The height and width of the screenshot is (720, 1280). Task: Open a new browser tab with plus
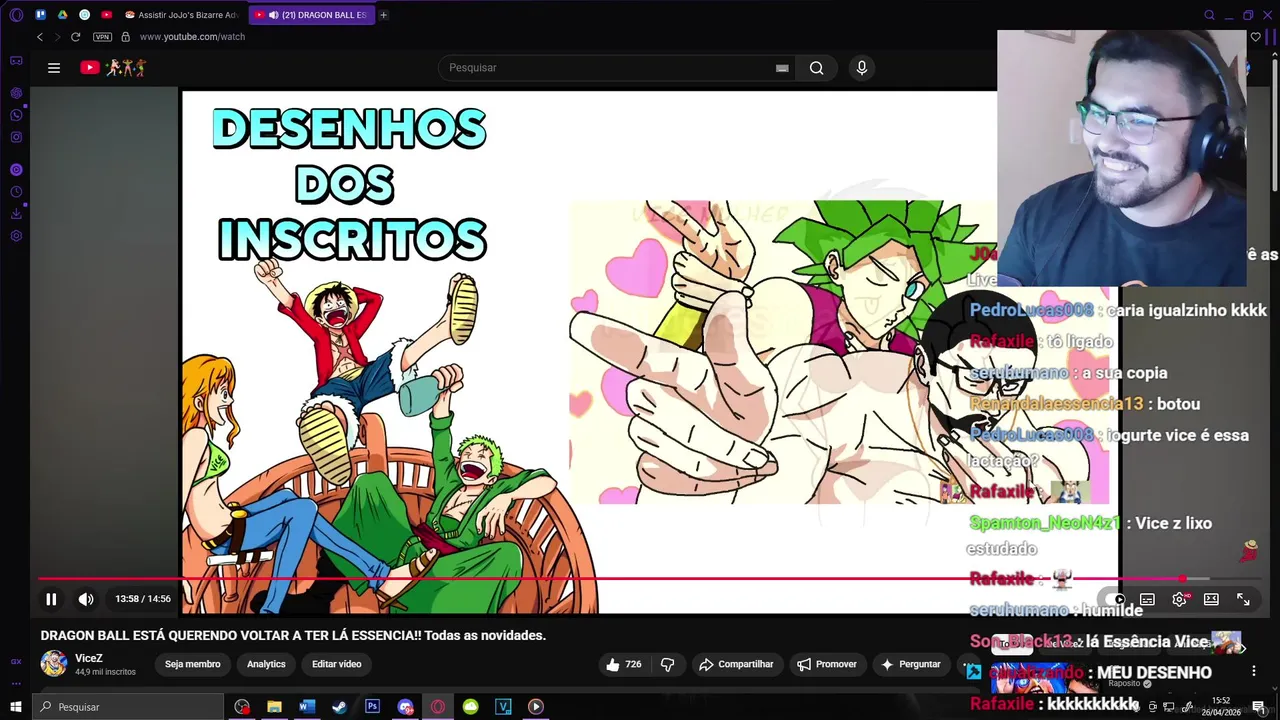click(x=384, y=15)
